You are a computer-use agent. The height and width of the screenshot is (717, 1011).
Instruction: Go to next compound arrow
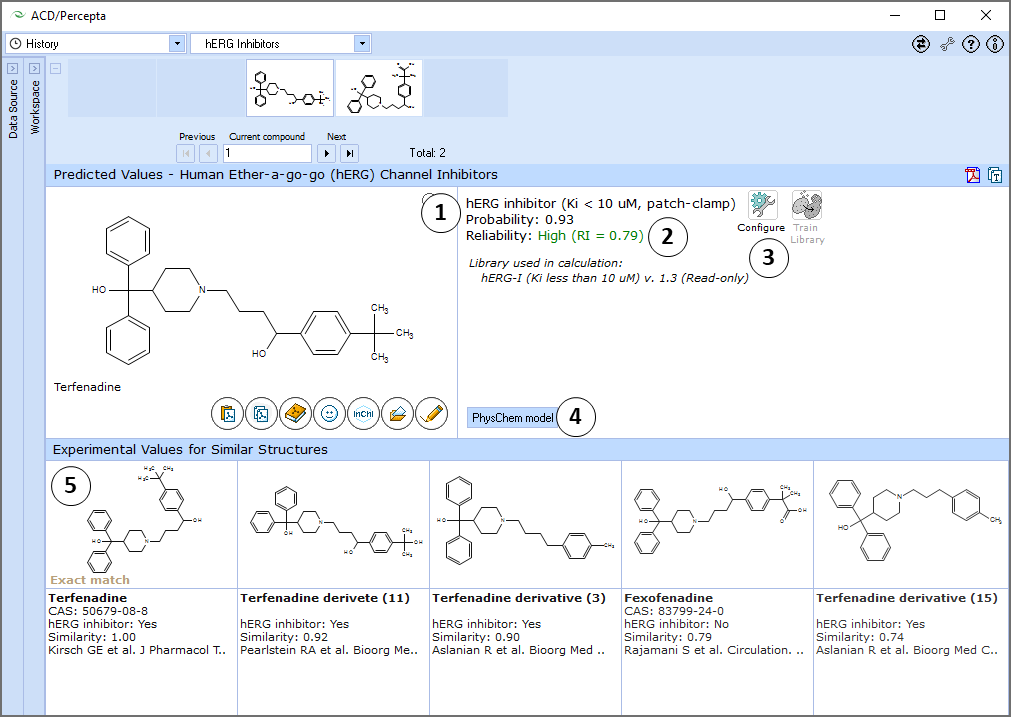pyautogui.click(x=327, y=153)
